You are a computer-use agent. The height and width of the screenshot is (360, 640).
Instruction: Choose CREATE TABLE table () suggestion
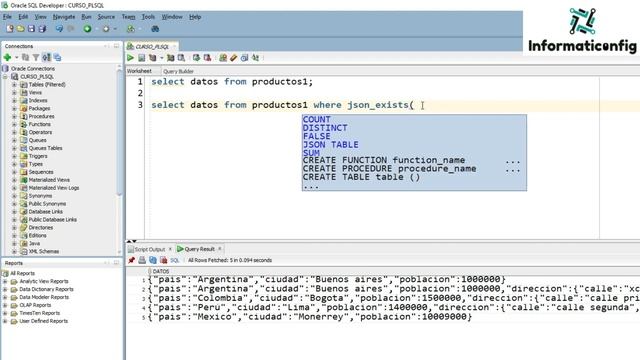pyautogui.click(x=361, y=177)
